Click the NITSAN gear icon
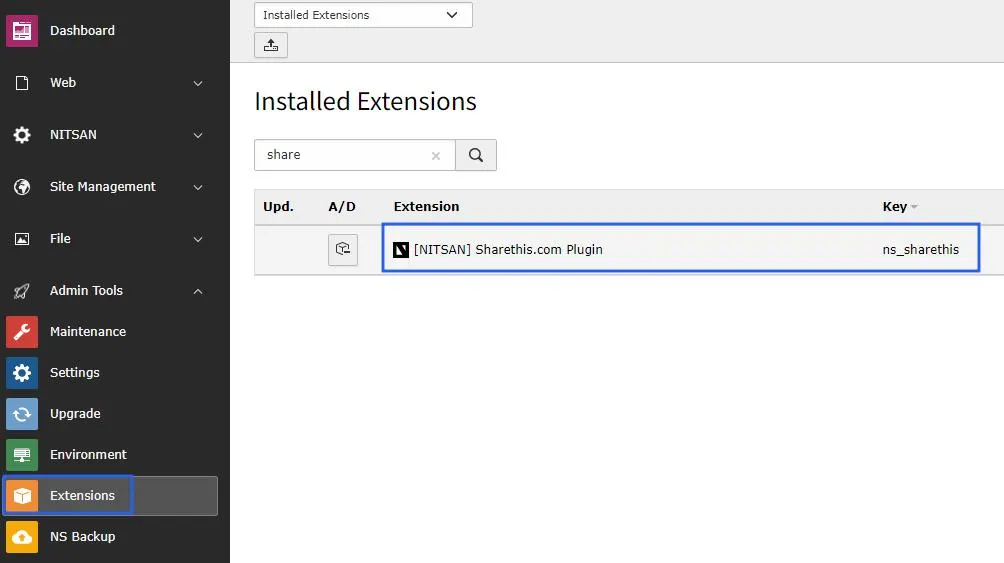1004x563 pixels. [x=22, y=135]
